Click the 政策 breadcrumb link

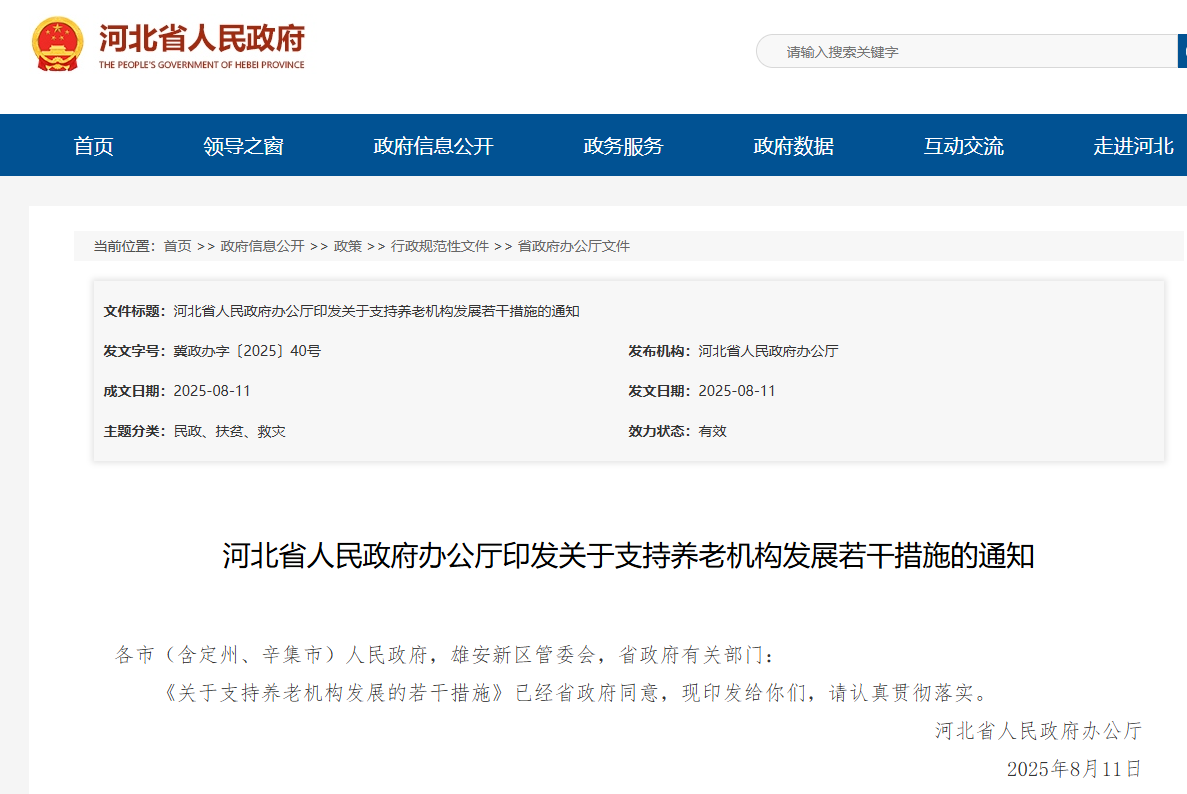(348, 246)
